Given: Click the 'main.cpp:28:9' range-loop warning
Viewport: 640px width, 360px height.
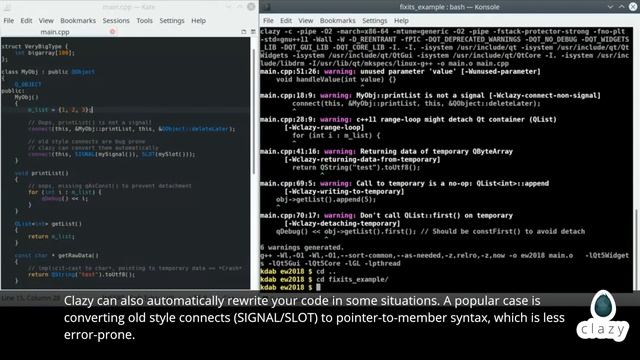Looking at the screenshot, I should tap(408, 120).
